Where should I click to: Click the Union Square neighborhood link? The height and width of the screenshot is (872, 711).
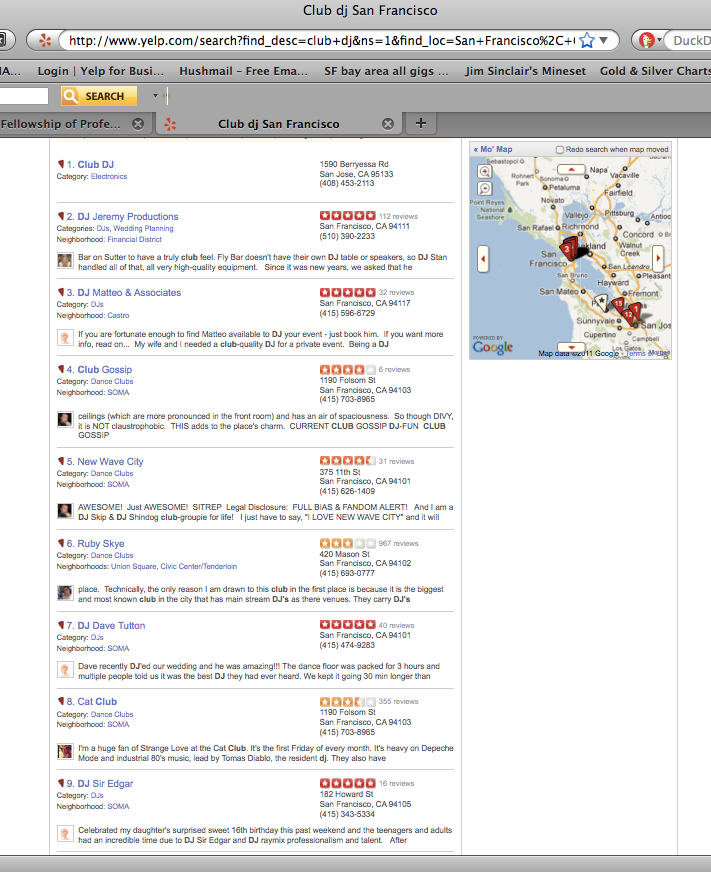(x=134, y=567)
